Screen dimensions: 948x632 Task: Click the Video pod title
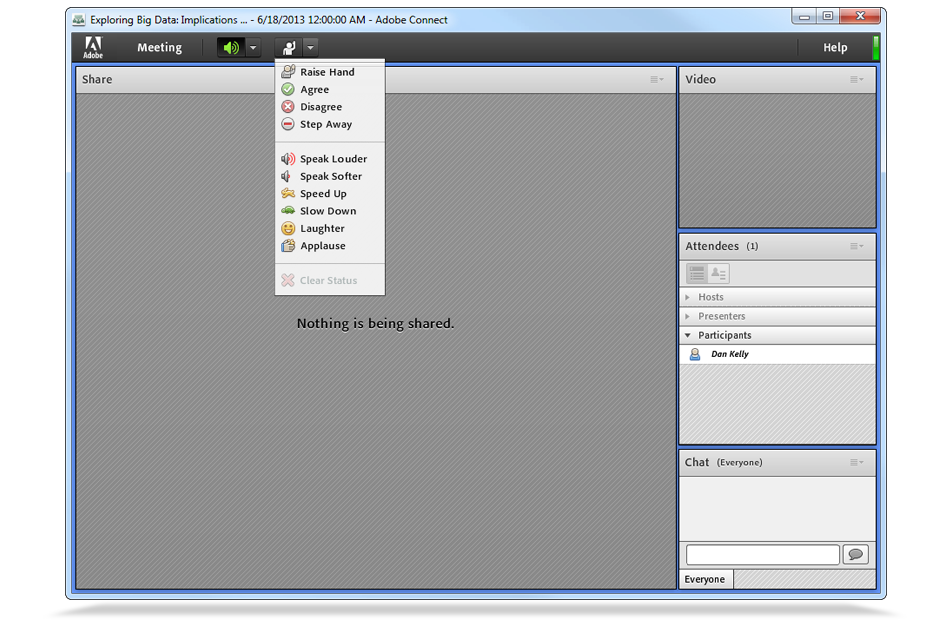[x=701, y=79]
